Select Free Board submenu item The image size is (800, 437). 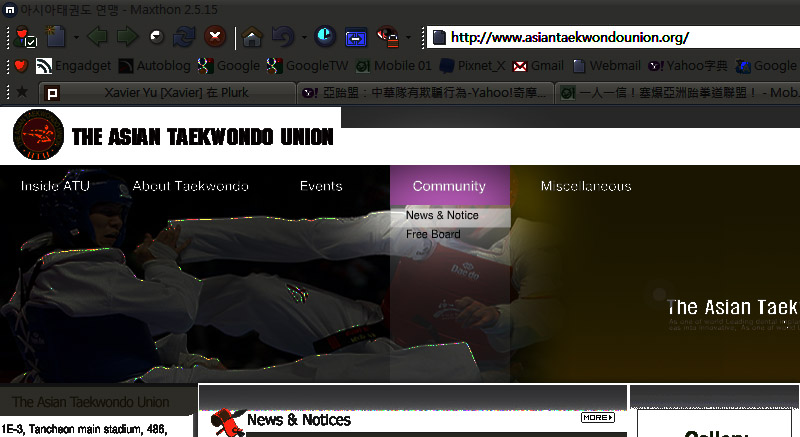(x=433, y=234)
